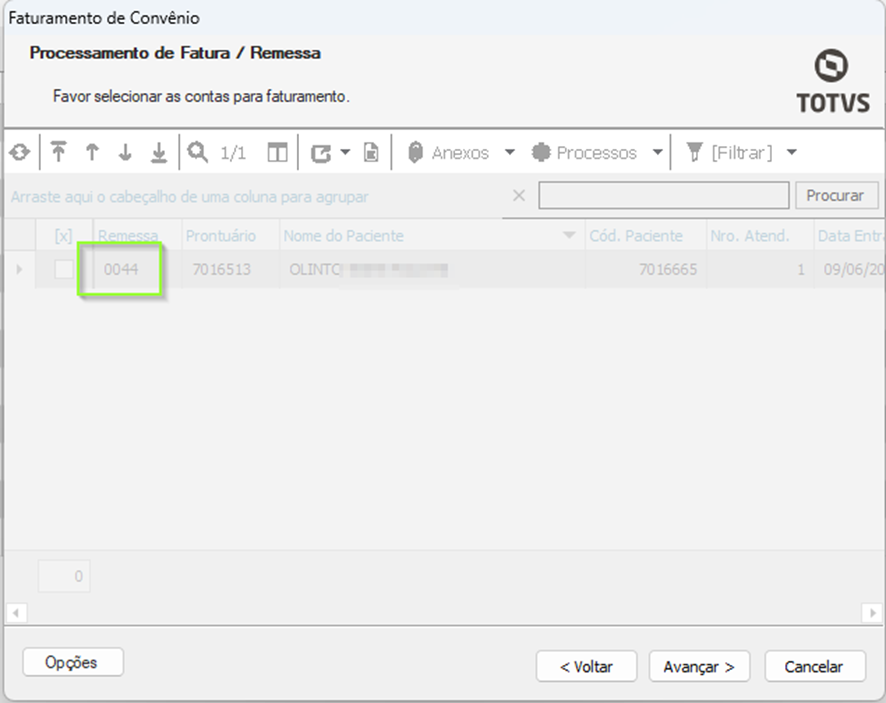Focus the search text field
This screenshot has height=703, width=886.
point(663,196)
